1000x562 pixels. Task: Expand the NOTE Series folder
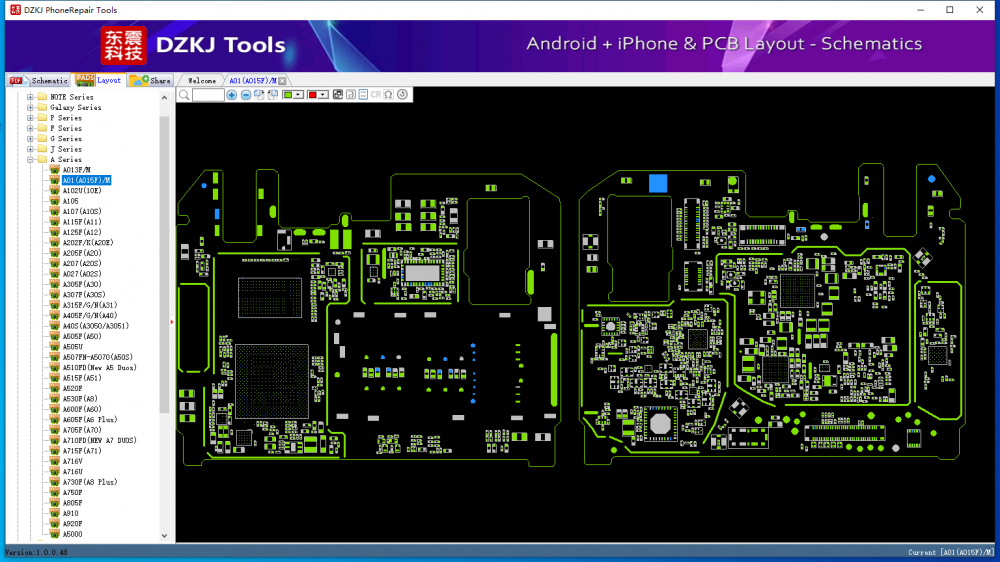pyautogui.click(x=30, y=97)
